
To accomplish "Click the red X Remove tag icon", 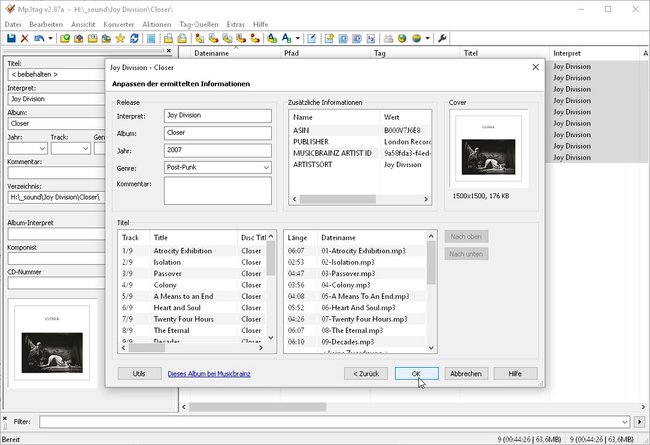I will 24,39.
